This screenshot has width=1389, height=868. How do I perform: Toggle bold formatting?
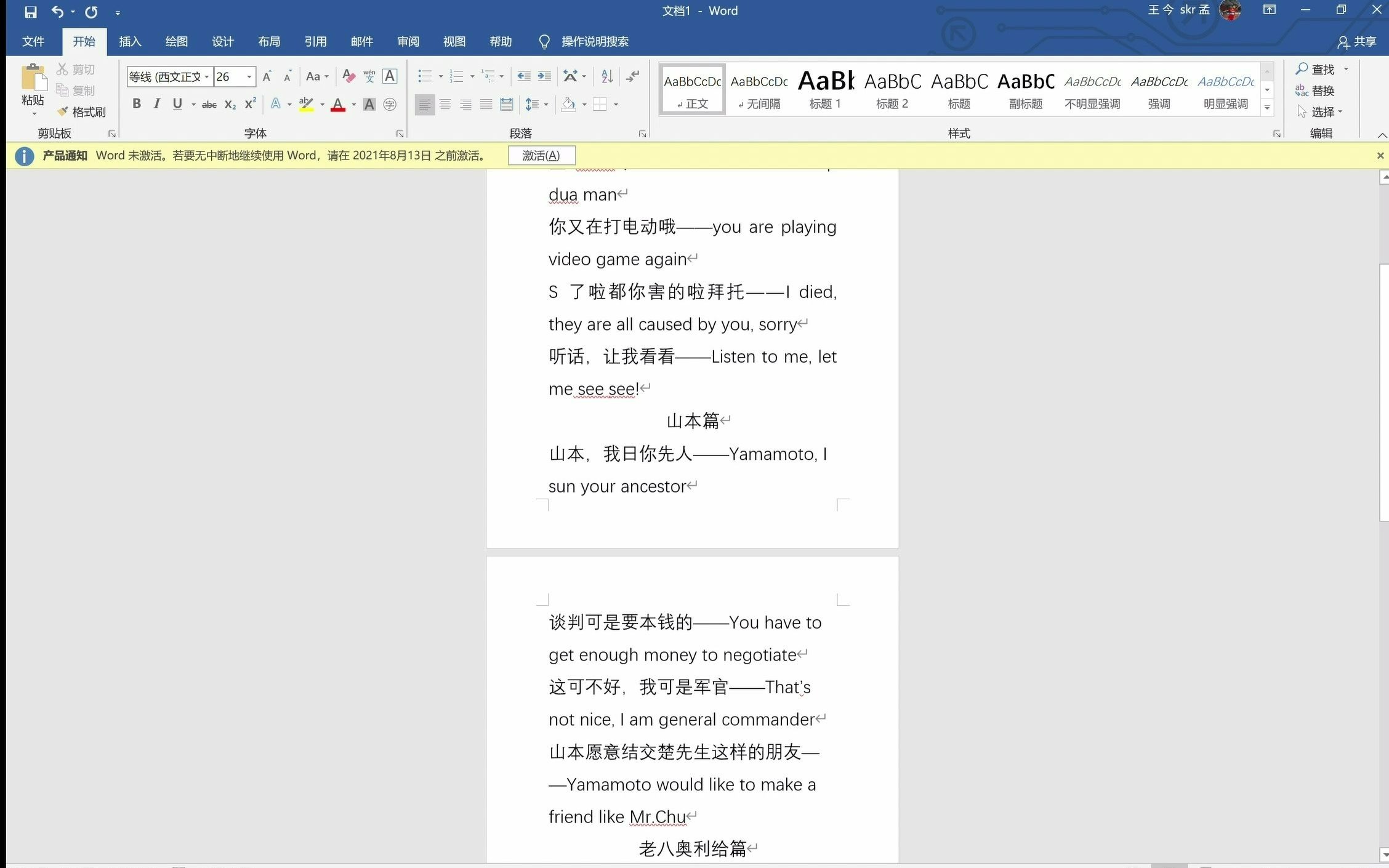[x=137, y=104]
